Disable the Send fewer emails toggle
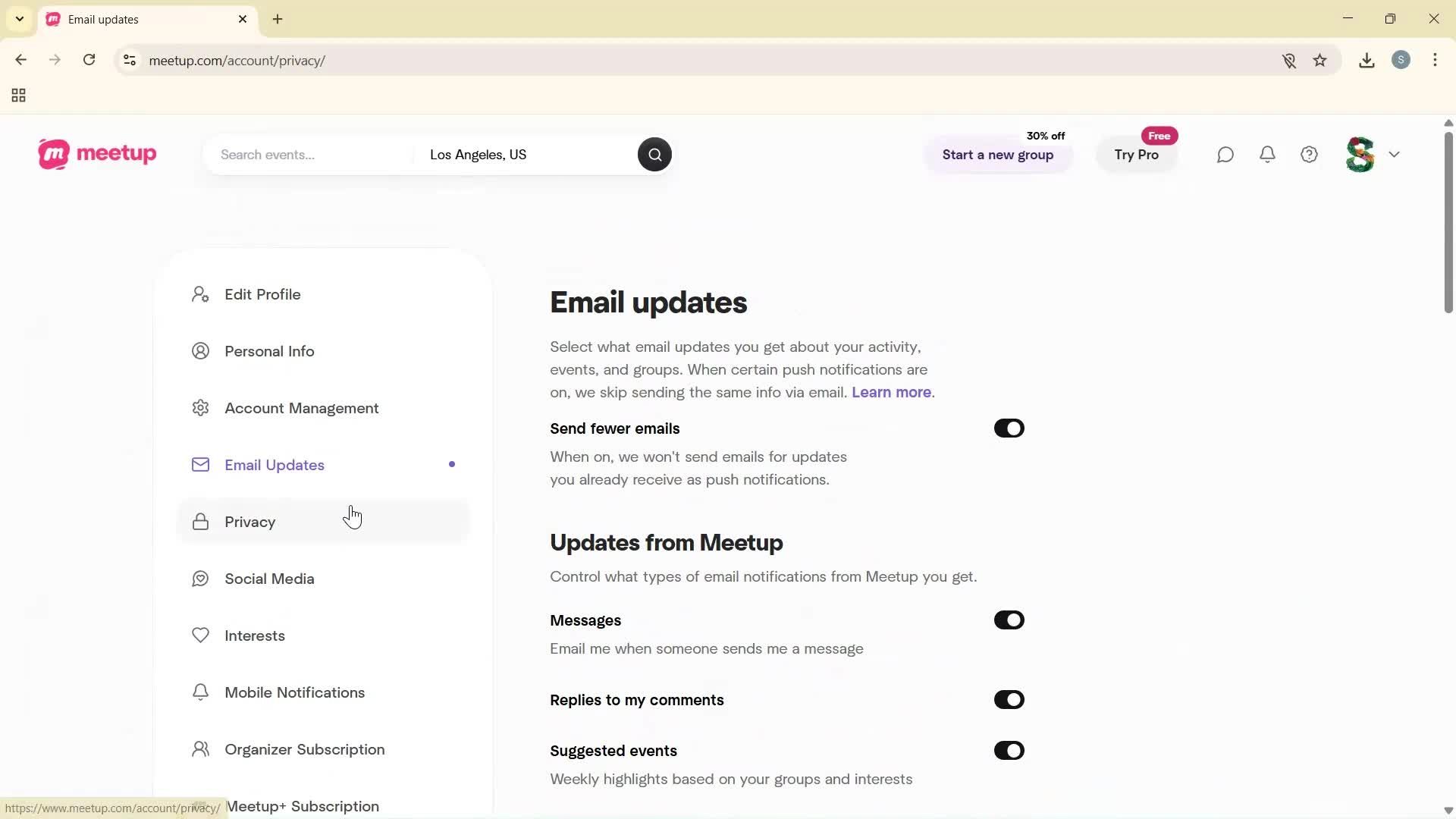This screenshot has height=819, width=1456. tap(1009, 428)
